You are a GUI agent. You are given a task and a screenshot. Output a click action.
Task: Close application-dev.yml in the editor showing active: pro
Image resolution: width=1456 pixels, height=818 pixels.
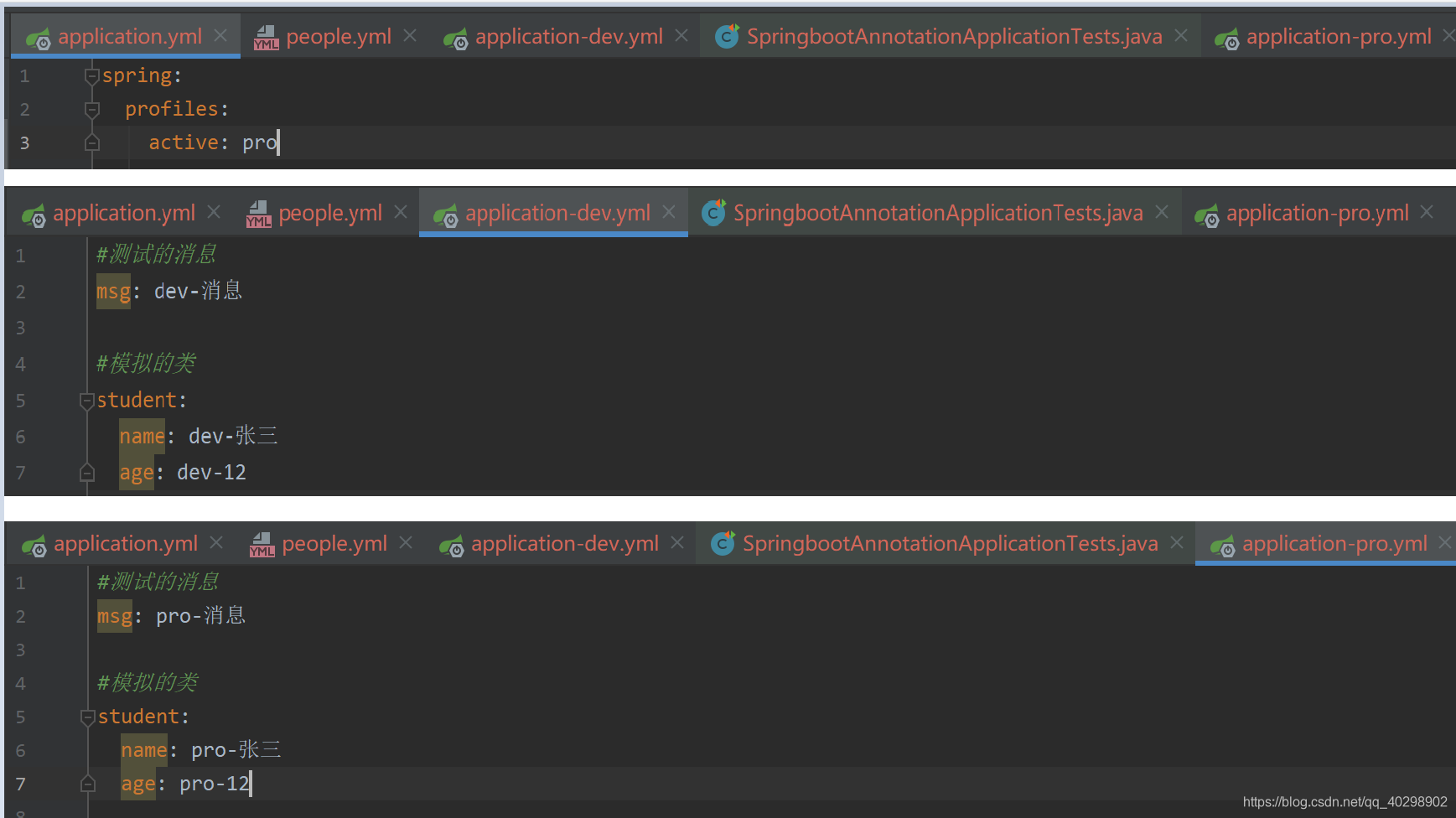point(681,35)
